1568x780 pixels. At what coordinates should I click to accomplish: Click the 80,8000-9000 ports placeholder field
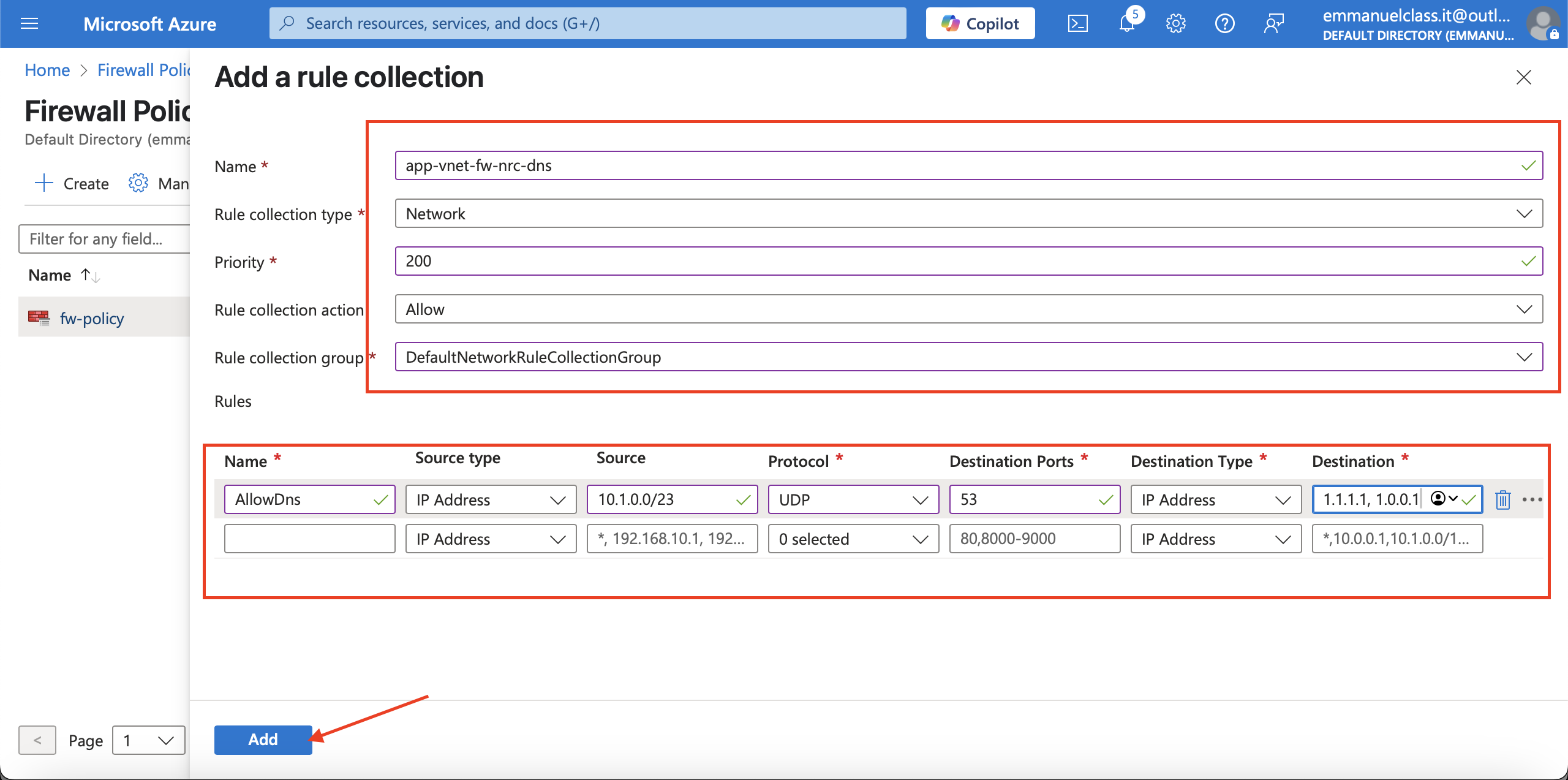(x=1035, y=539)
